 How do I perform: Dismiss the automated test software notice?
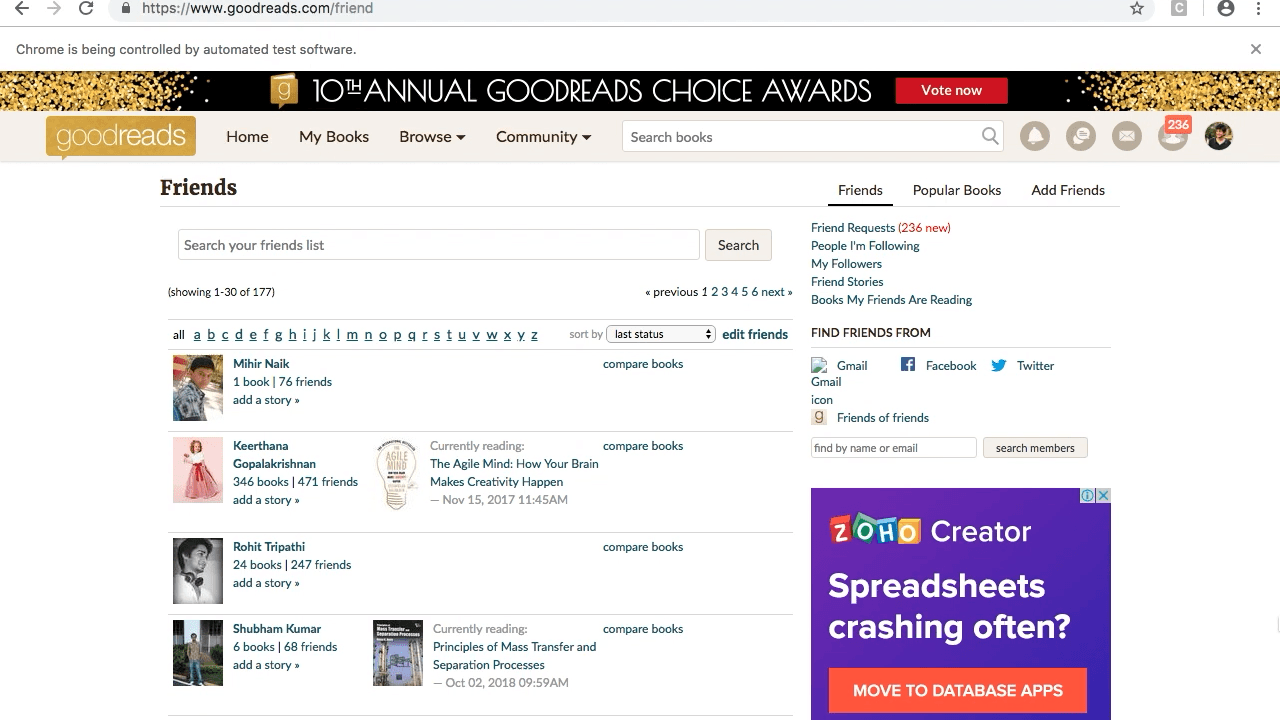point(1256,49)
